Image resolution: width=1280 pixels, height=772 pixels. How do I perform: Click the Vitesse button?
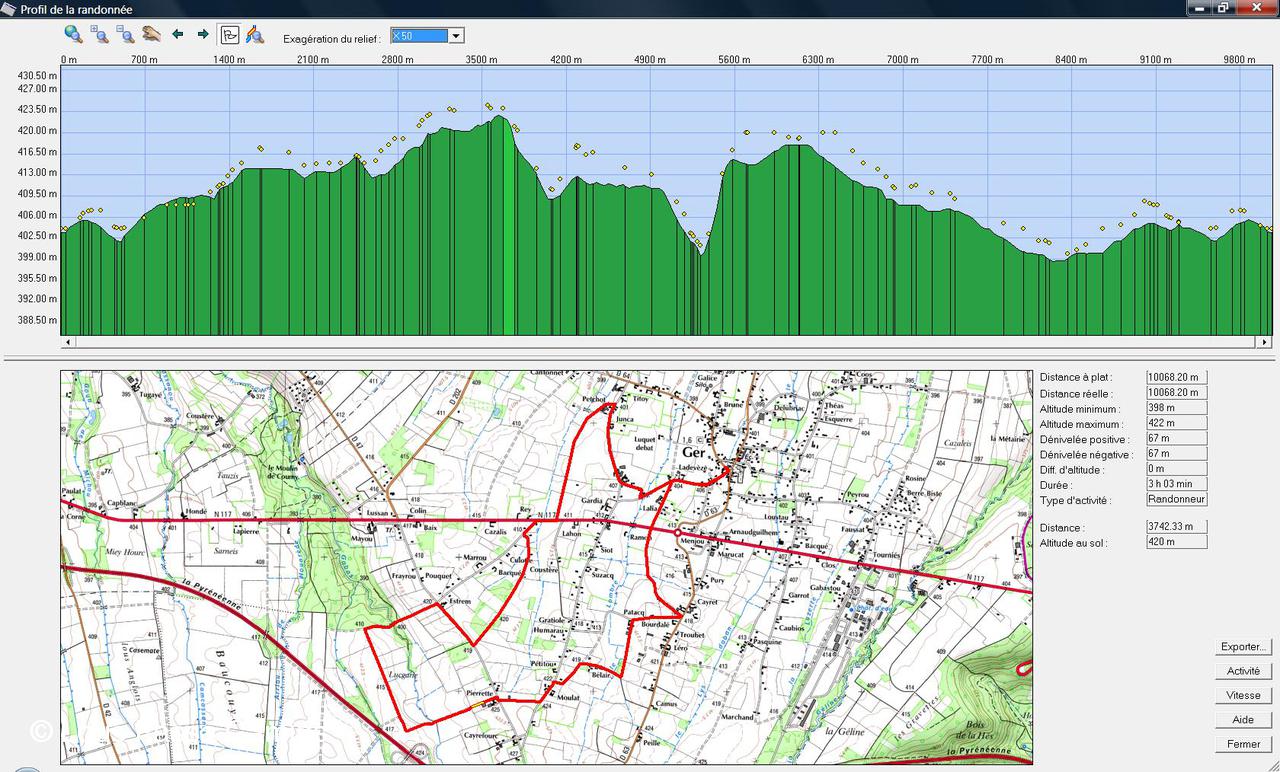(1244, 695)
